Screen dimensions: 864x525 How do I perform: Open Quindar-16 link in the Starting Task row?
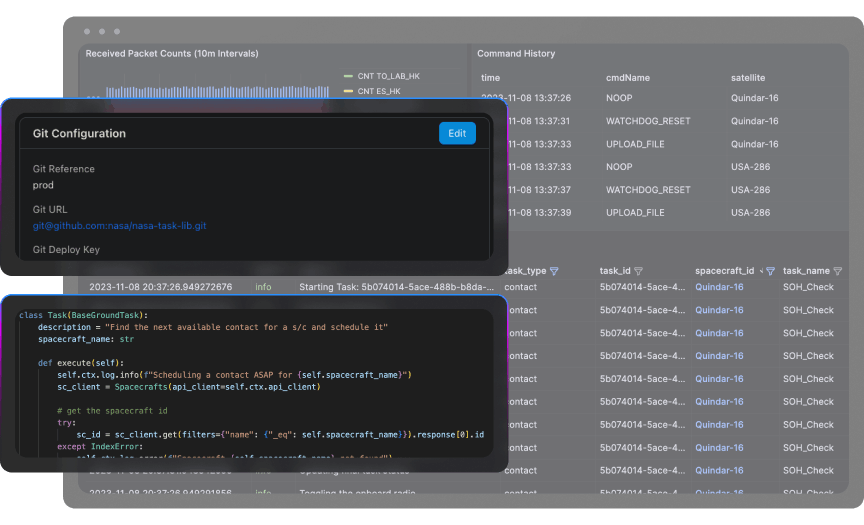click(x=719, y=287)
